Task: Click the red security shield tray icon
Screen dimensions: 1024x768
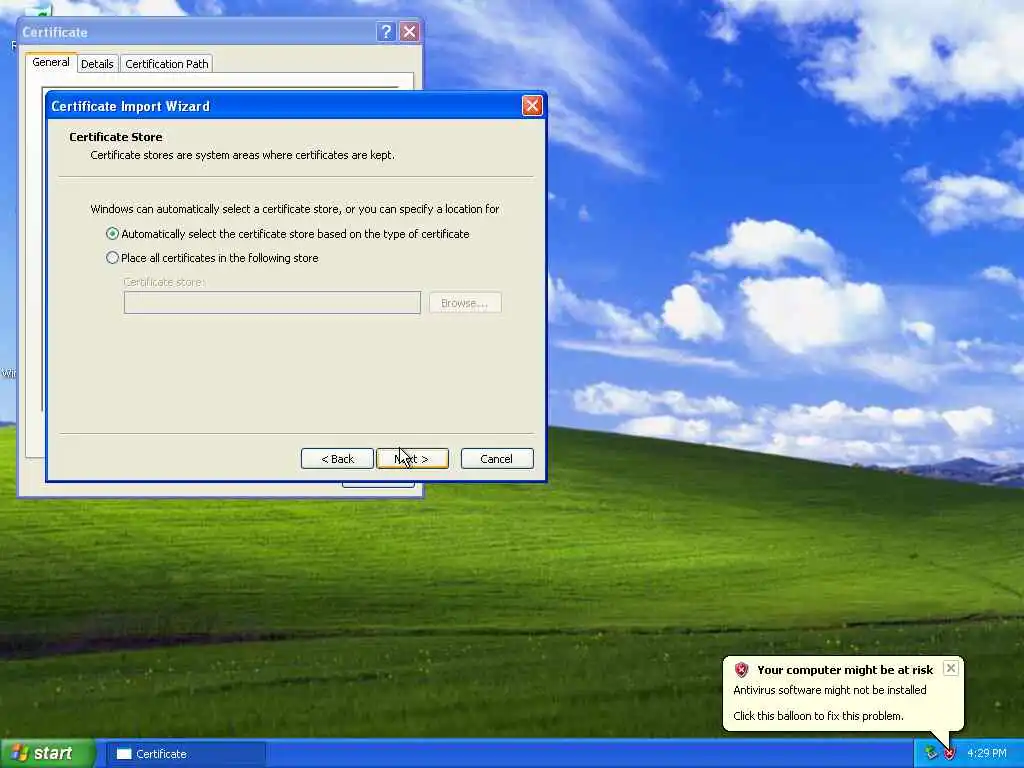Action: [950, 754]
